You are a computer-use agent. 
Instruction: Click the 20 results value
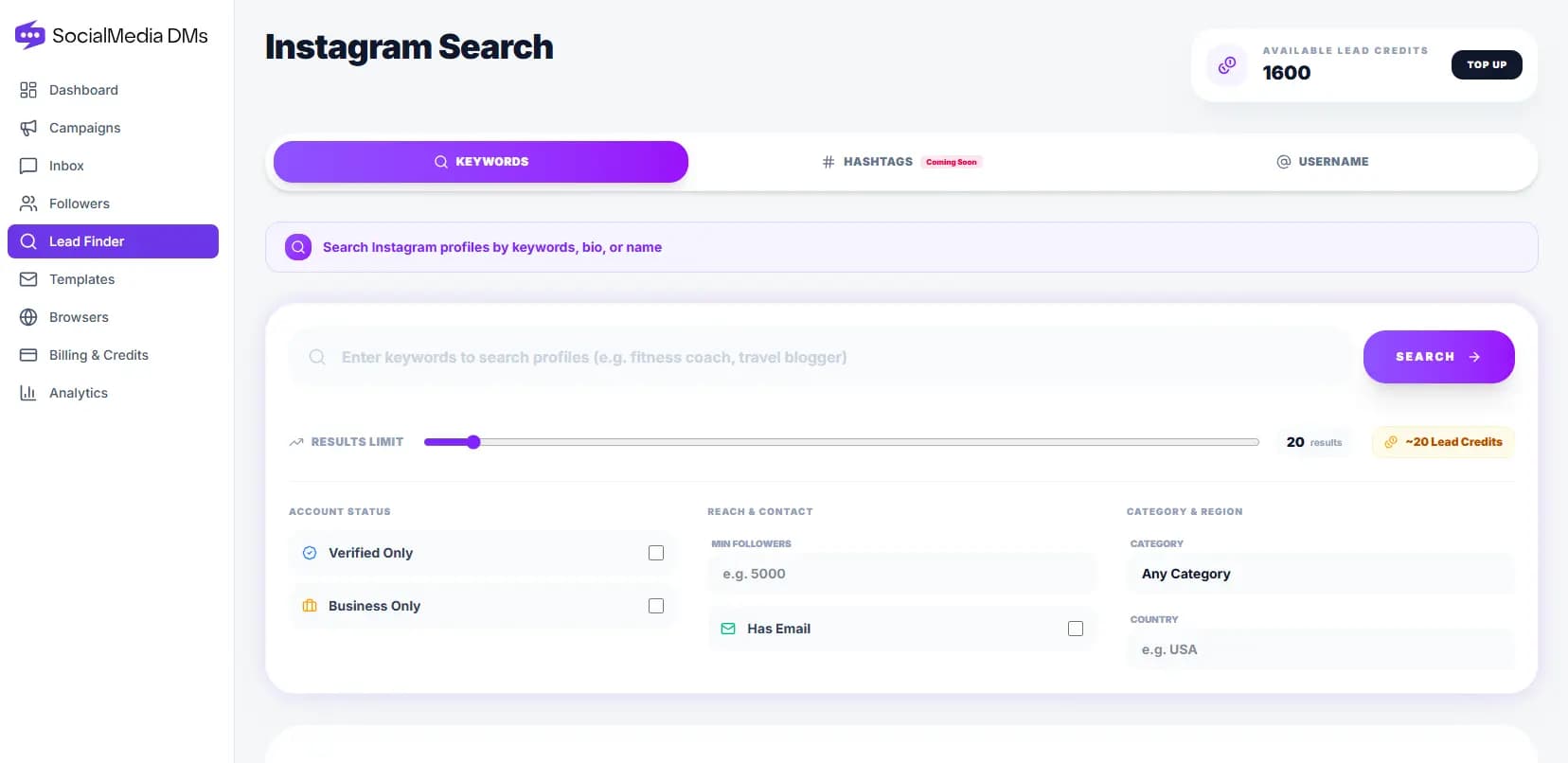click(x=1314, y=442)
